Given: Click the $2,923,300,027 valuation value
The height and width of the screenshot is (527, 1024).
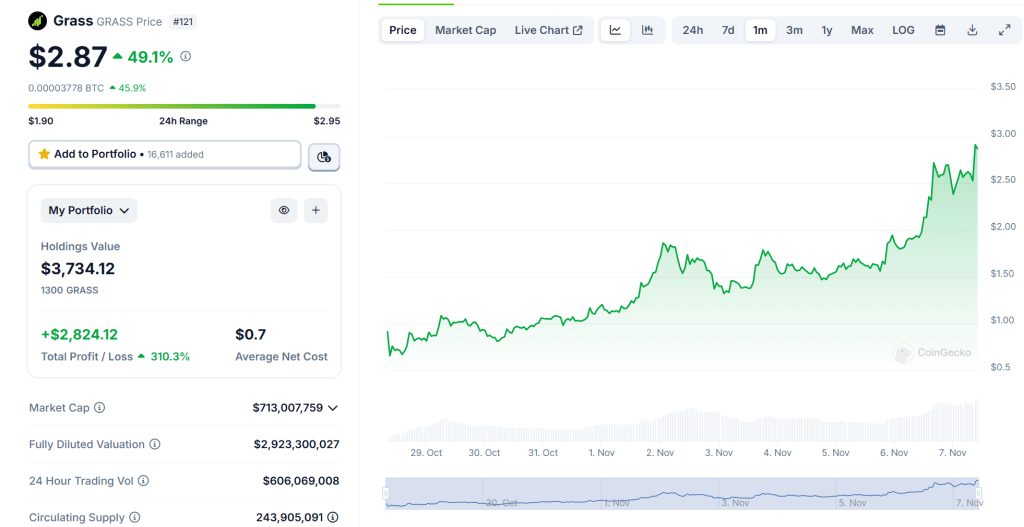Looking at the screenshot, I should click(296, 444).
